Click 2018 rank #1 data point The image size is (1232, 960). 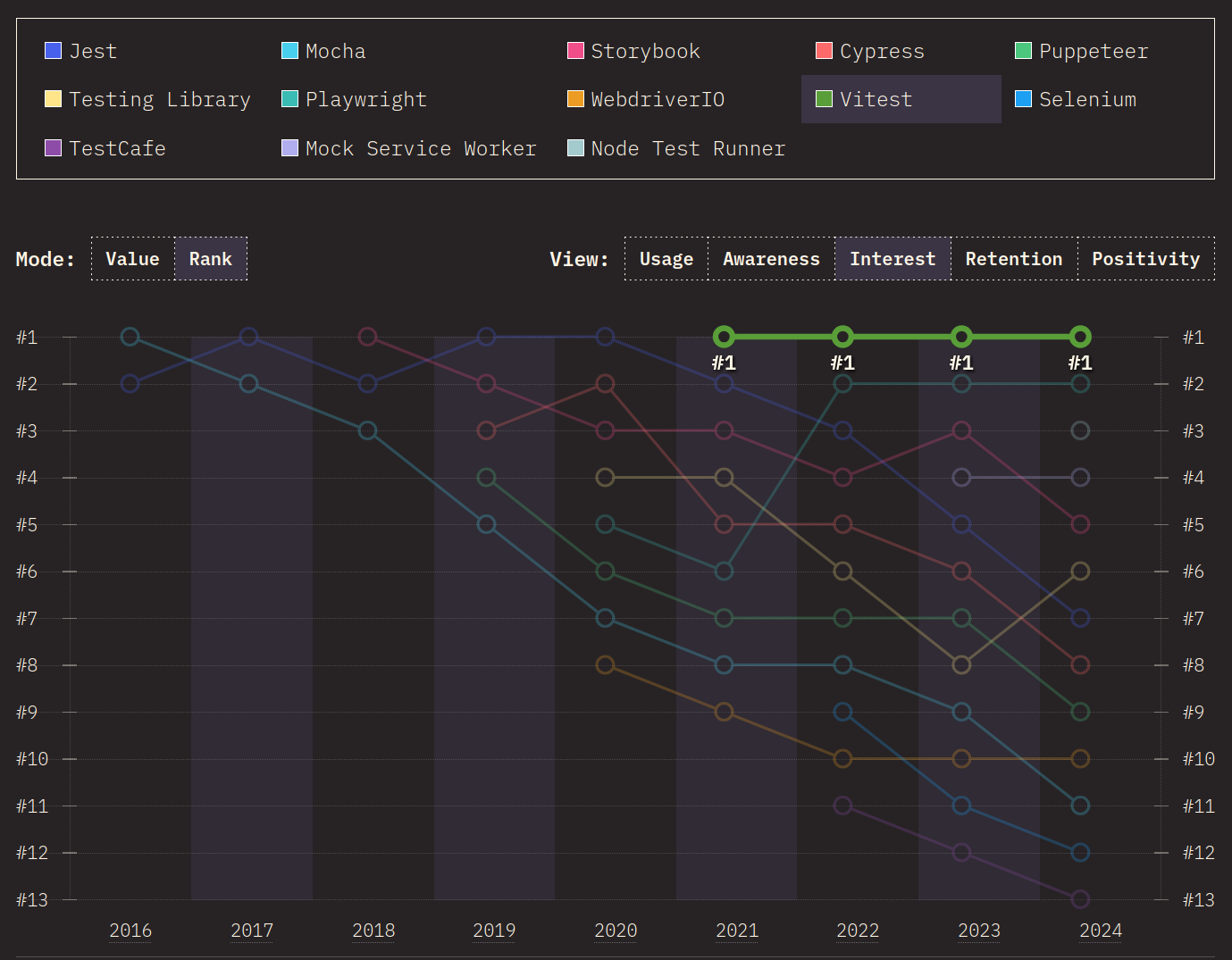pos(367,337)
